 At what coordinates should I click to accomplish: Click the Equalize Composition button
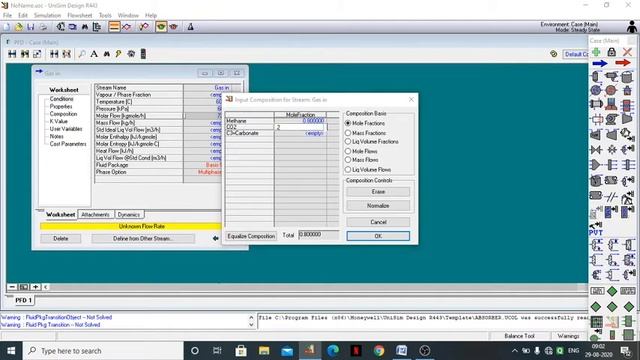point(251,236)
